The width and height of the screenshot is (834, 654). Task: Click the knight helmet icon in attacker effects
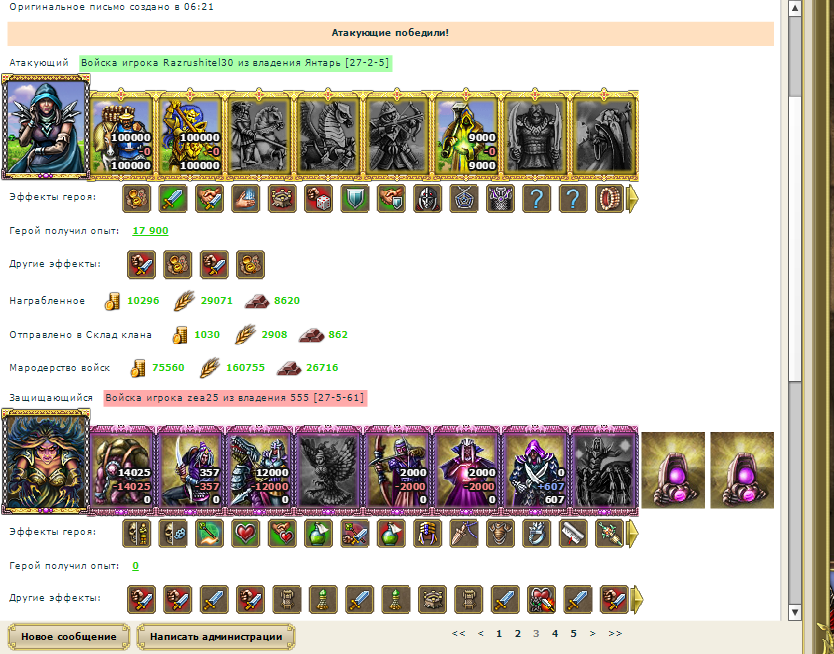click(x=427, y=199)
